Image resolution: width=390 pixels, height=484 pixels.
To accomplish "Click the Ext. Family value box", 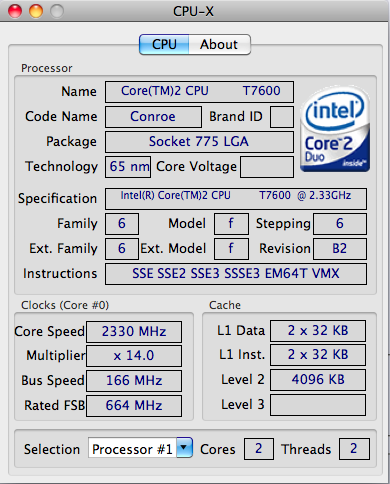I will pos(122,249).
